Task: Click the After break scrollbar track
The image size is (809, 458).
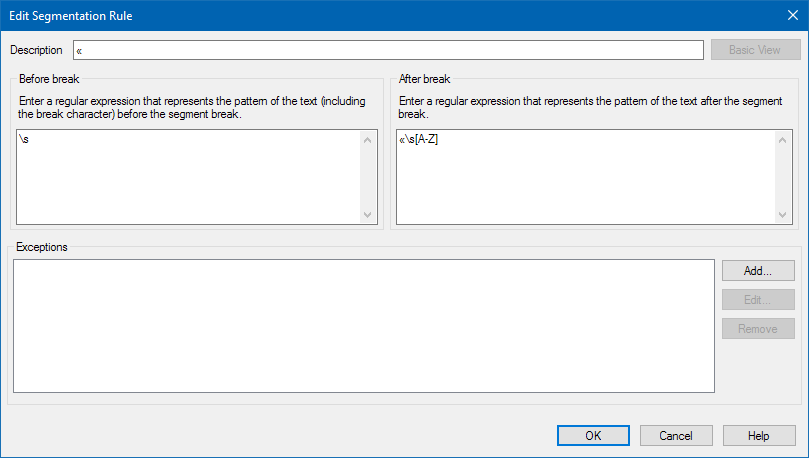Action: [x=783, y=177]
